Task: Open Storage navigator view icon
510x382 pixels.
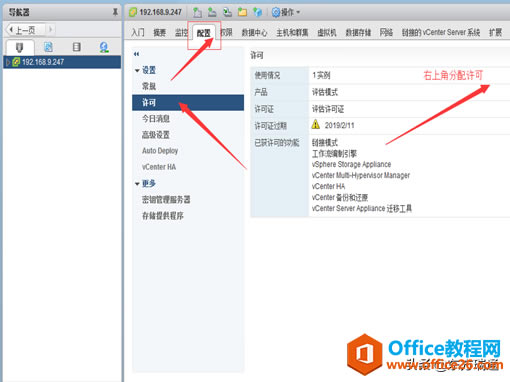Action: click(x=77, y=47)
